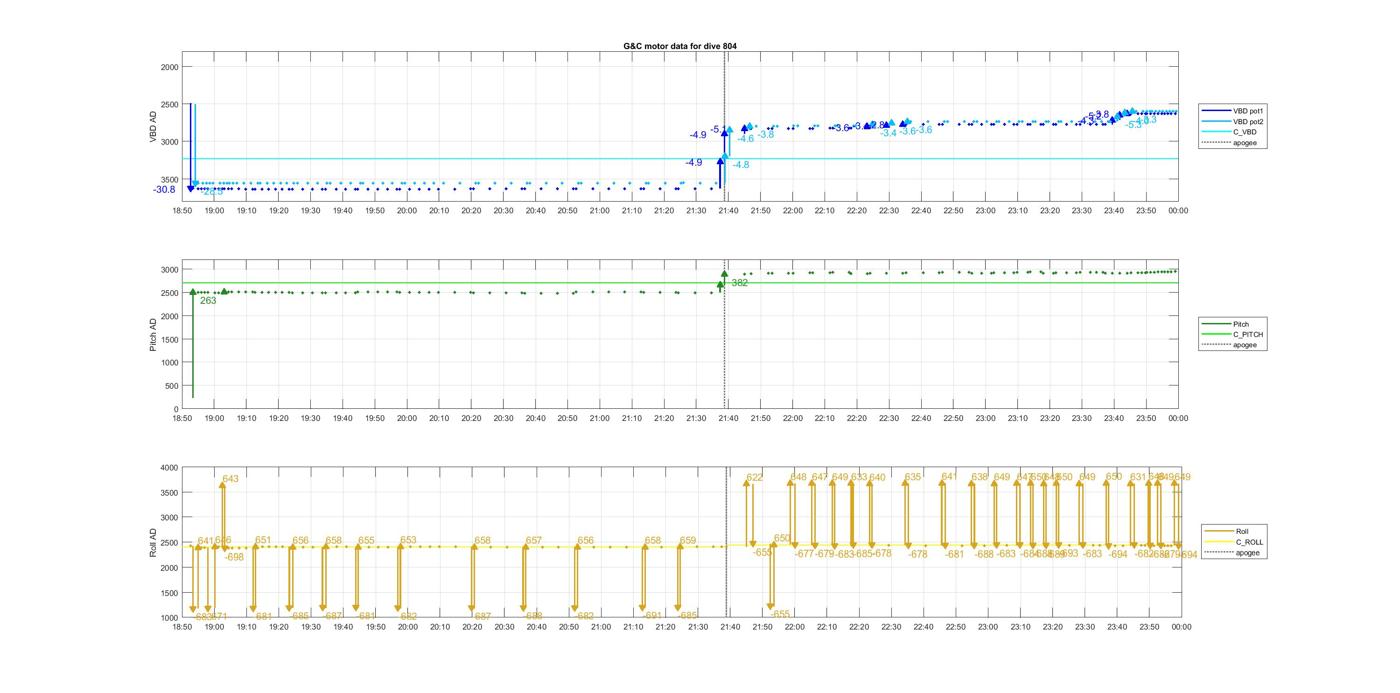
Task: Click the 'VBD AD' y-axis label
Action: (154, 125)
